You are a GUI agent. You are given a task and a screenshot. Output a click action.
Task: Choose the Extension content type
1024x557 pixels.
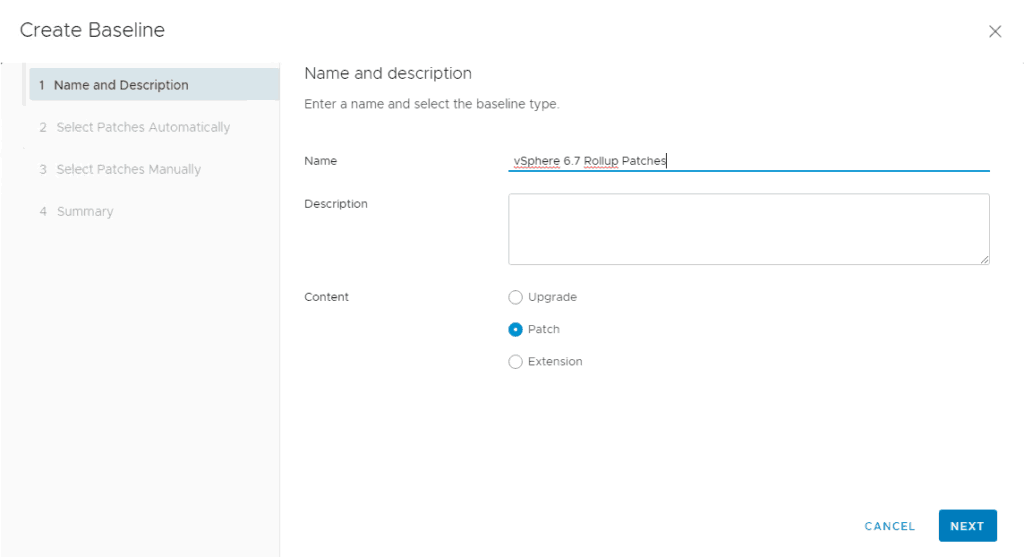pyautogui.click(x=516, y=361)
